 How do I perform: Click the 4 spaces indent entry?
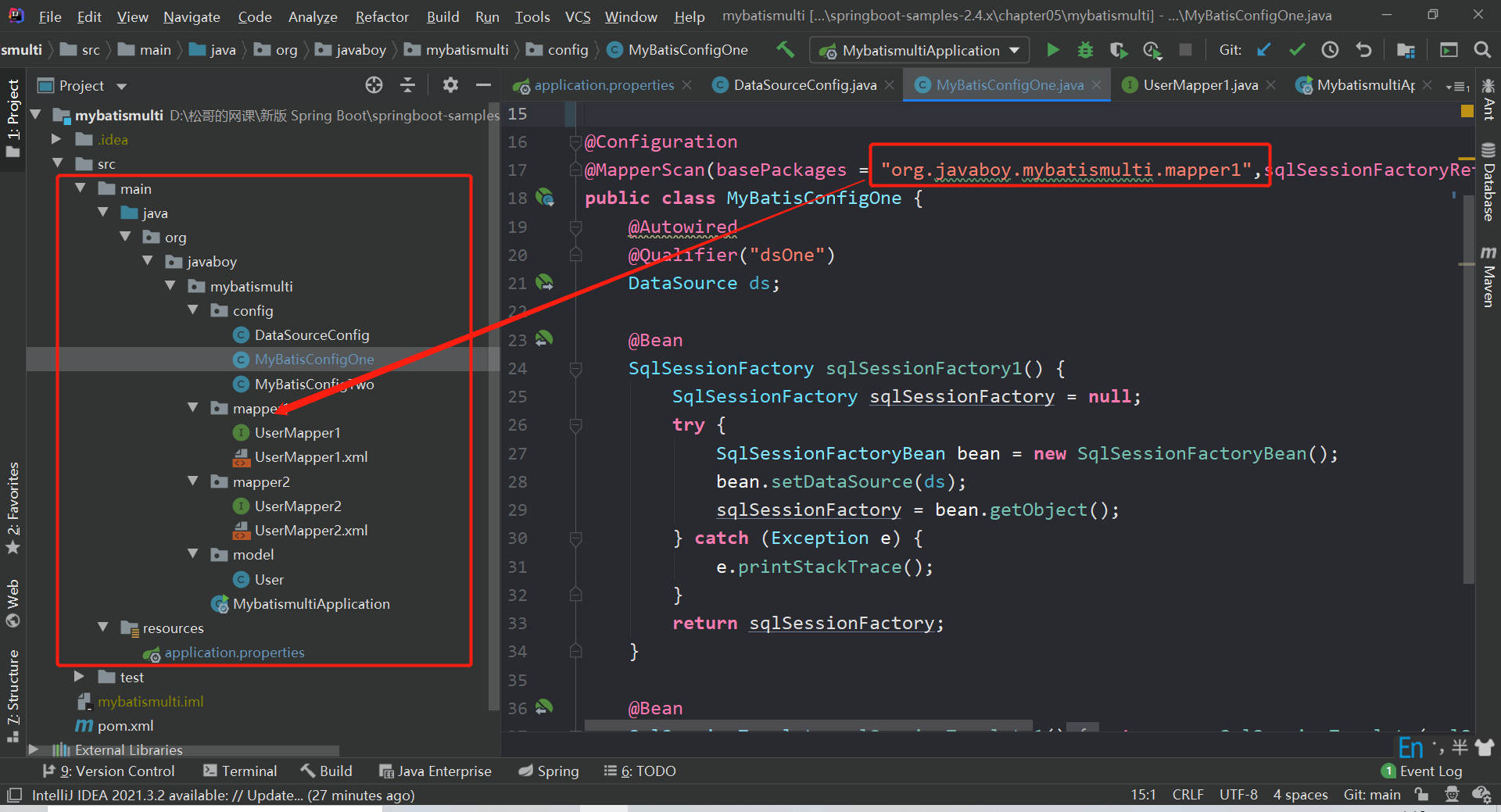click(1300, 796)
